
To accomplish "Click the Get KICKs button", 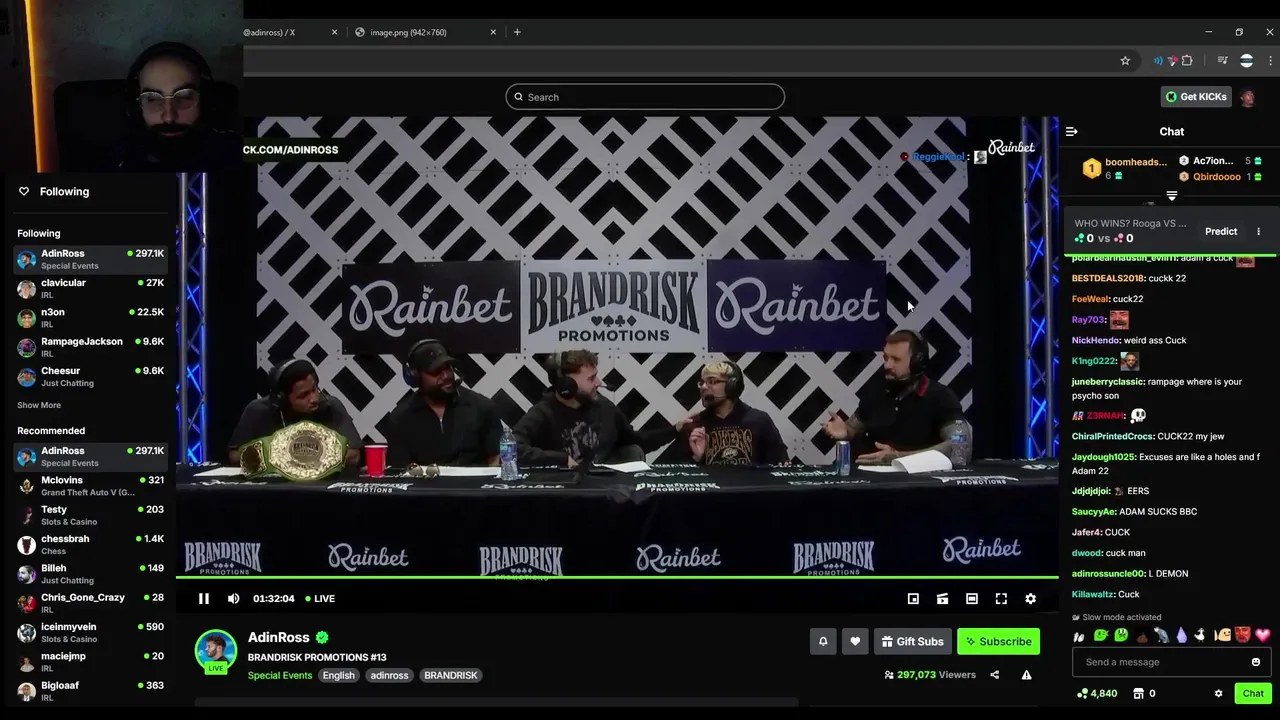I will tap(1196, 97).
